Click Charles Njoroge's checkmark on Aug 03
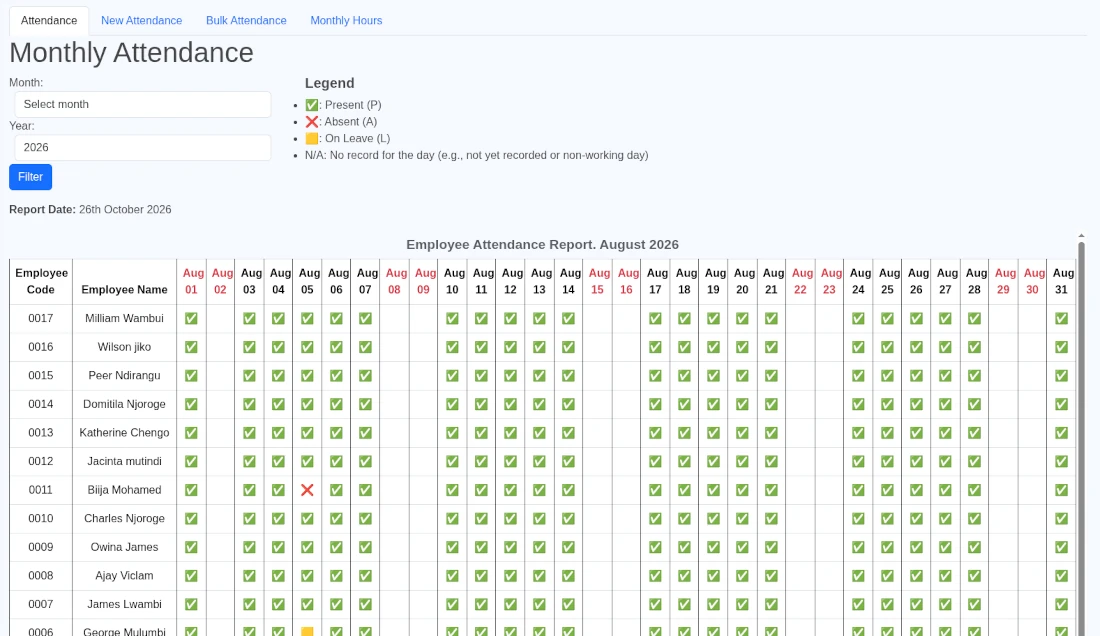This screenshot has height=636, width=1100. tap(249, 519)
